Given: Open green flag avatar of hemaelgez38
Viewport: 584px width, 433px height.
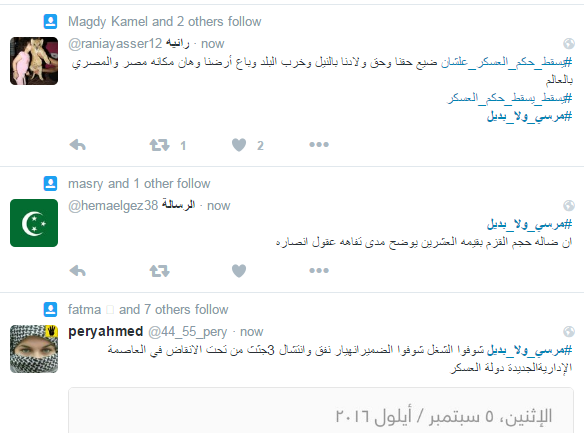Looking at the screenshot, I should [34, 223].
